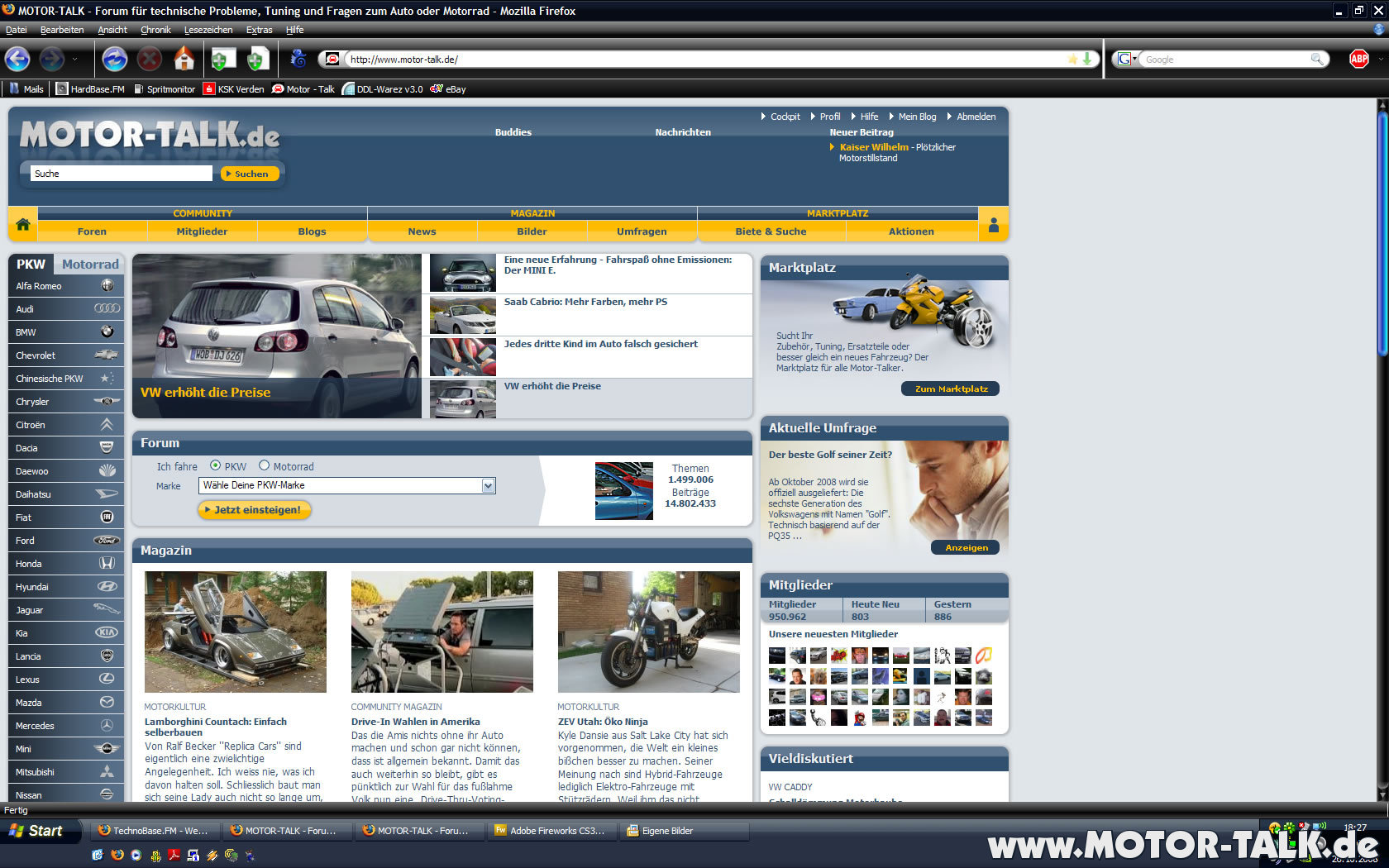Stop loading with the red X icon
Viewport: 1389px width, 868px height.
tap(149, 60)
